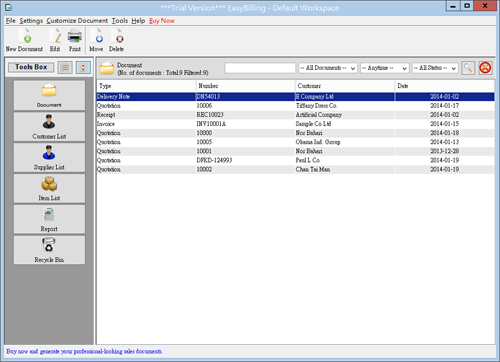Select the Quotation DFKD-124993 row
This screenshot has width=500, height=362.
pyautogui.click(x=295, y=160)
